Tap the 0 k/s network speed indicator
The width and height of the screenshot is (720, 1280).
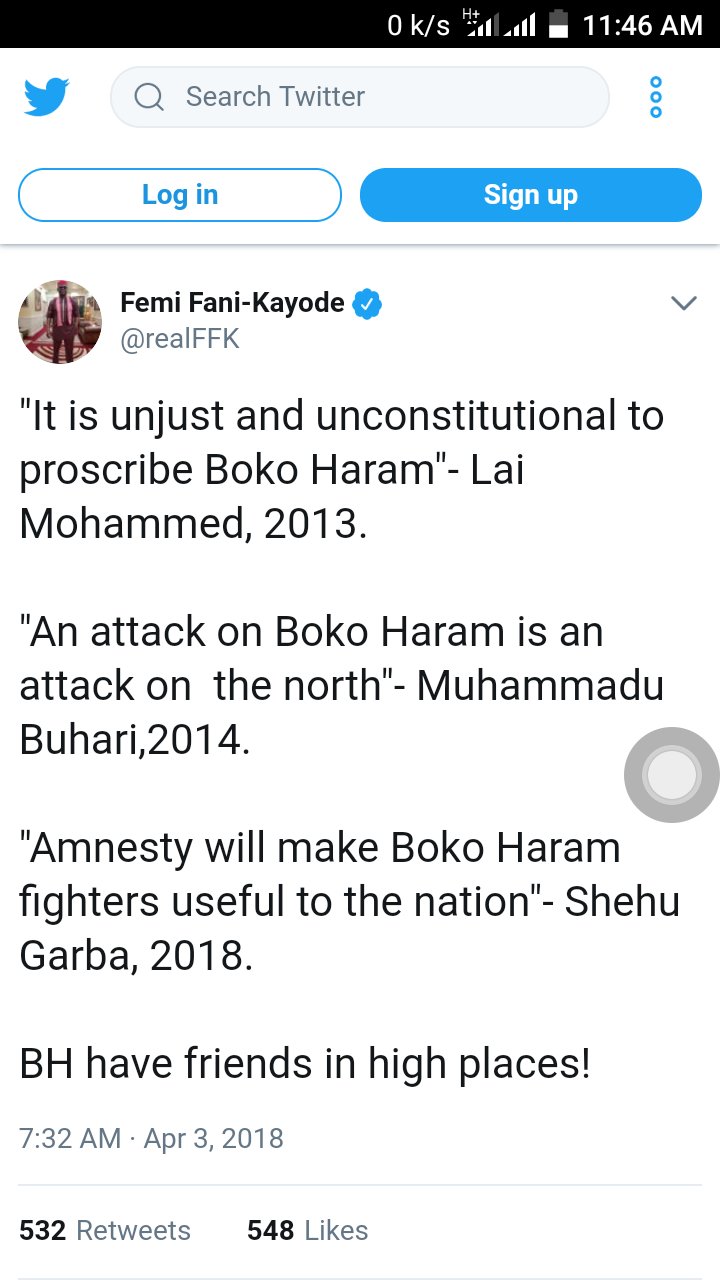[419, 25]
